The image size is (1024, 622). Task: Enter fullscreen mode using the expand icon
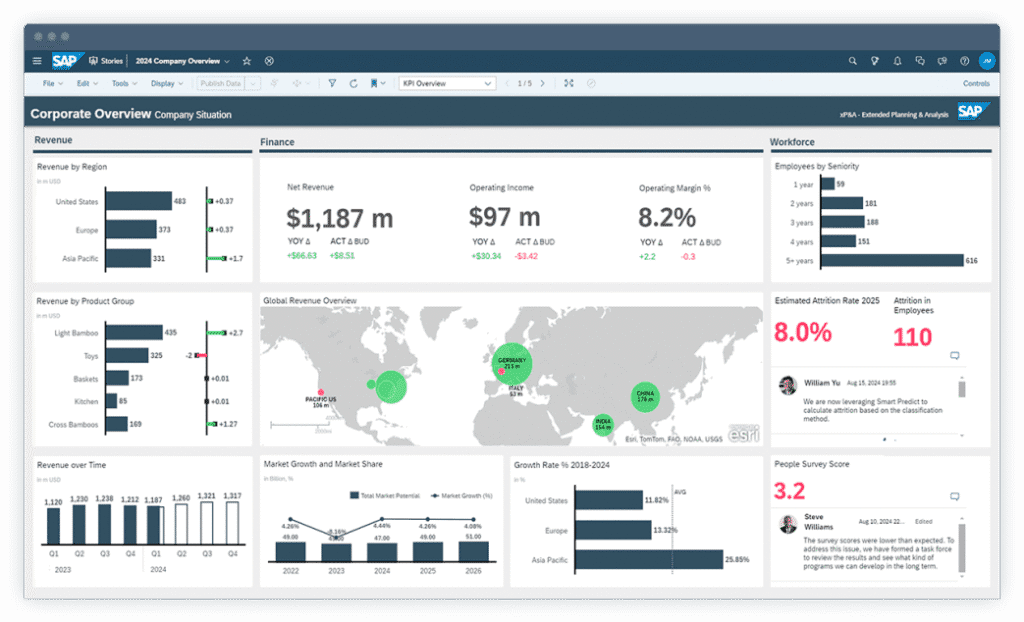(x=569, y=84)
